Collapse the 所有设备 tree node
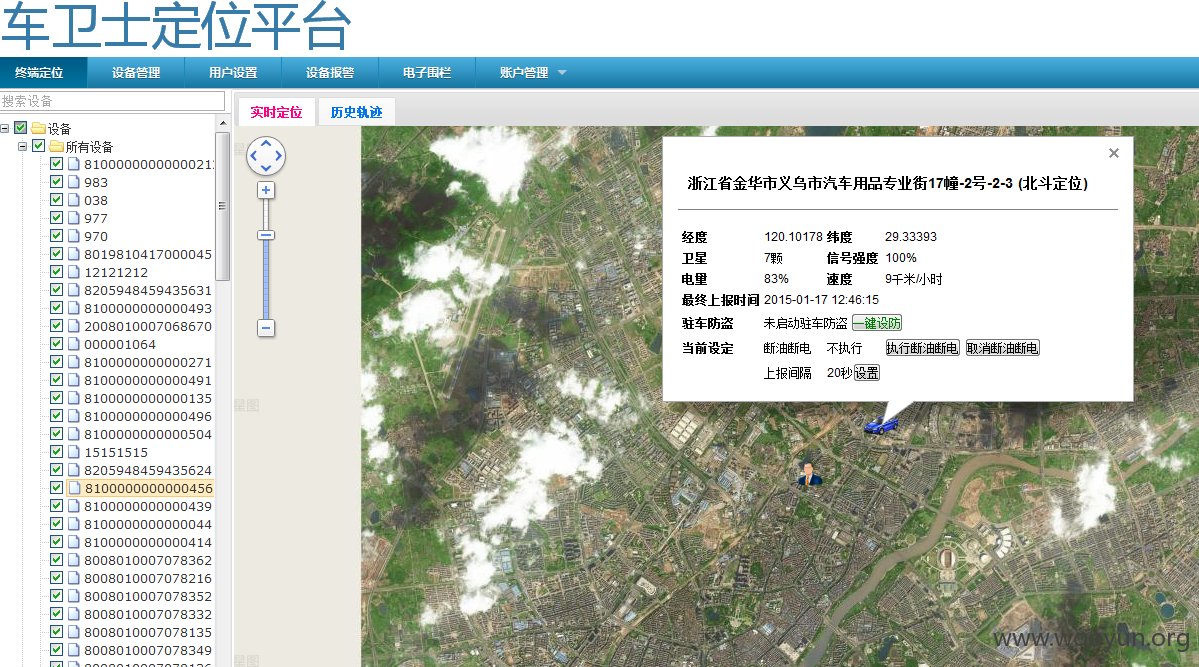 (22, 146)
